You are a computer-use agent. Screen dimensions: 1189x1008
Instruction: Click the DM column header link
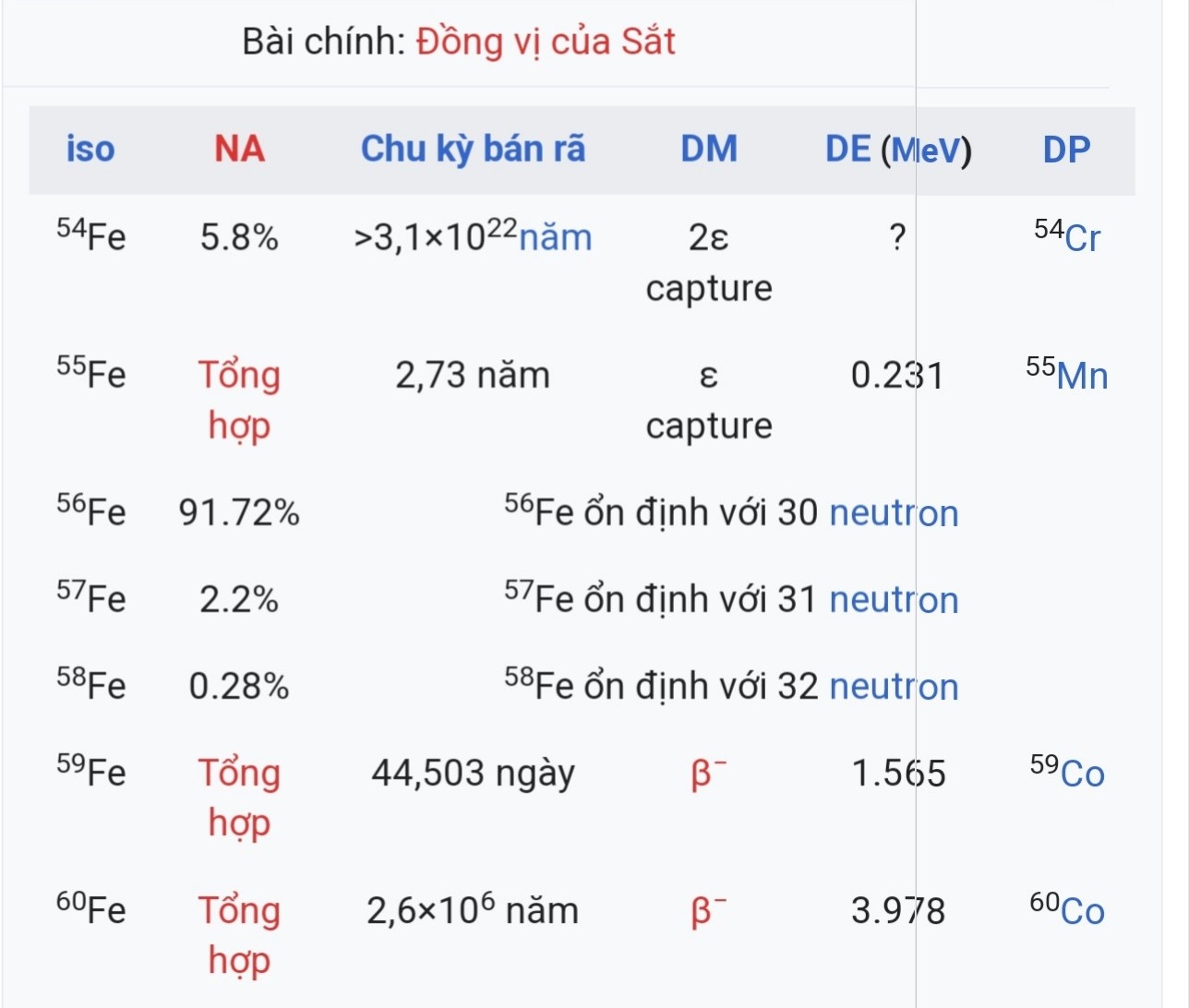[709, 150]
